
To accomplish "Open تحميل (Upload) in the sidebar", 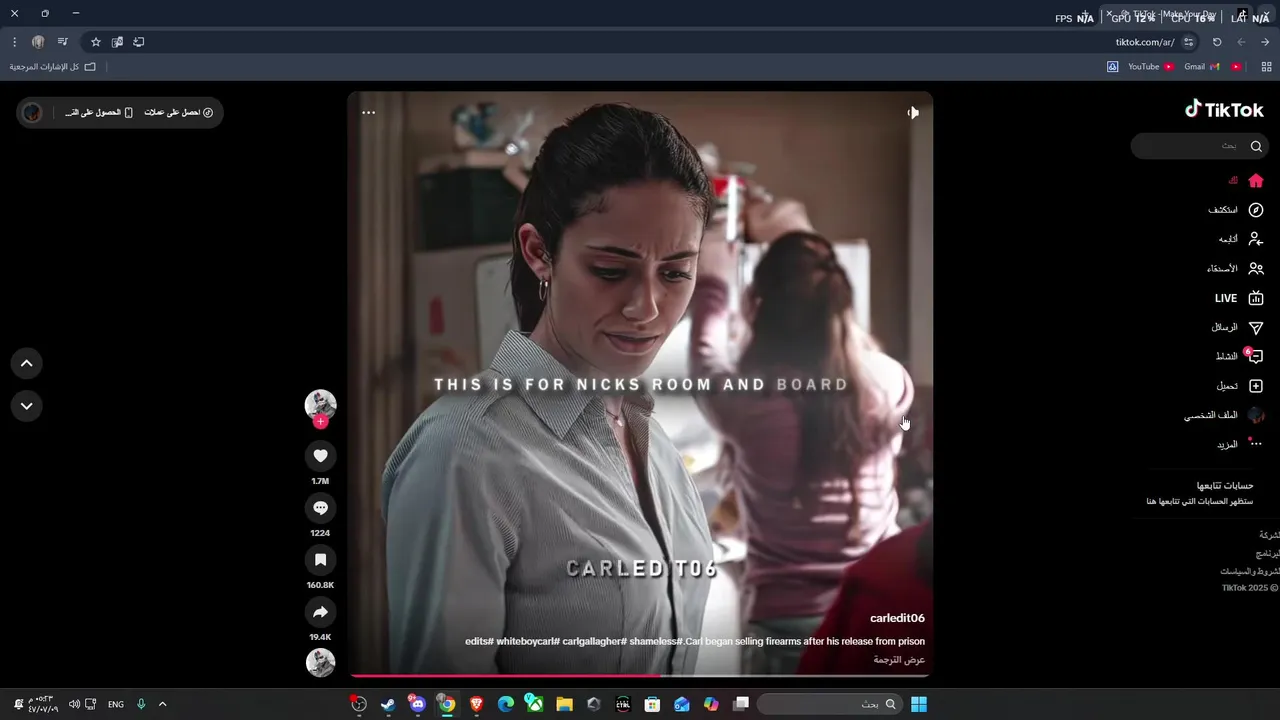I will (1240, 386).
